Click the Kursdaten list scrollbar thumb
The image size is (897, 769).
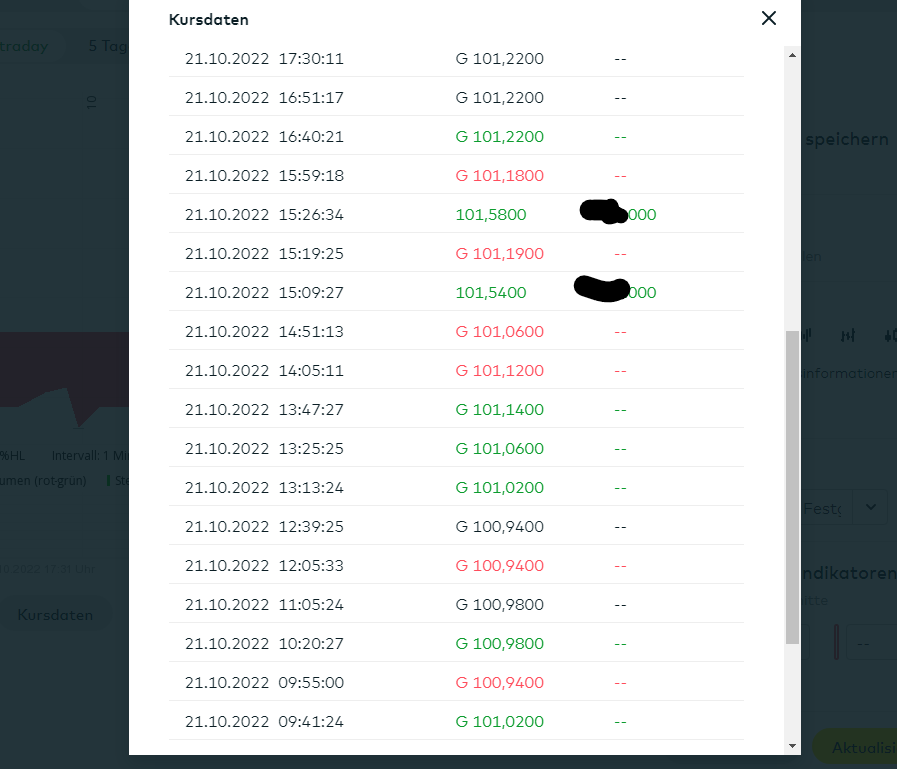point(792,487)
